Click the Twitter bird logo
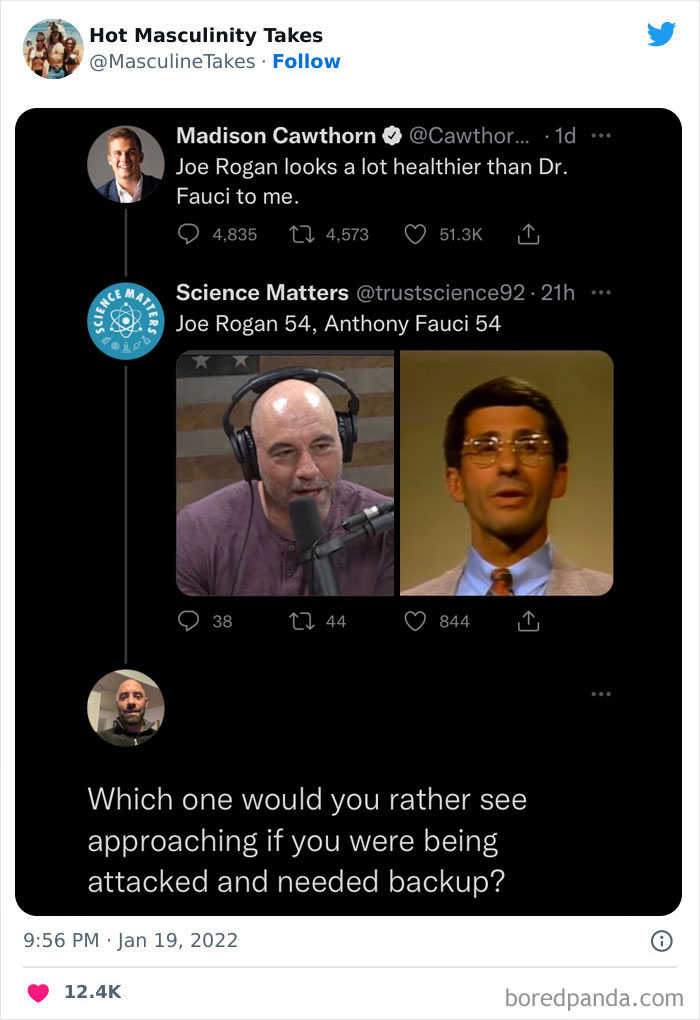 click(x=662, y=34)
